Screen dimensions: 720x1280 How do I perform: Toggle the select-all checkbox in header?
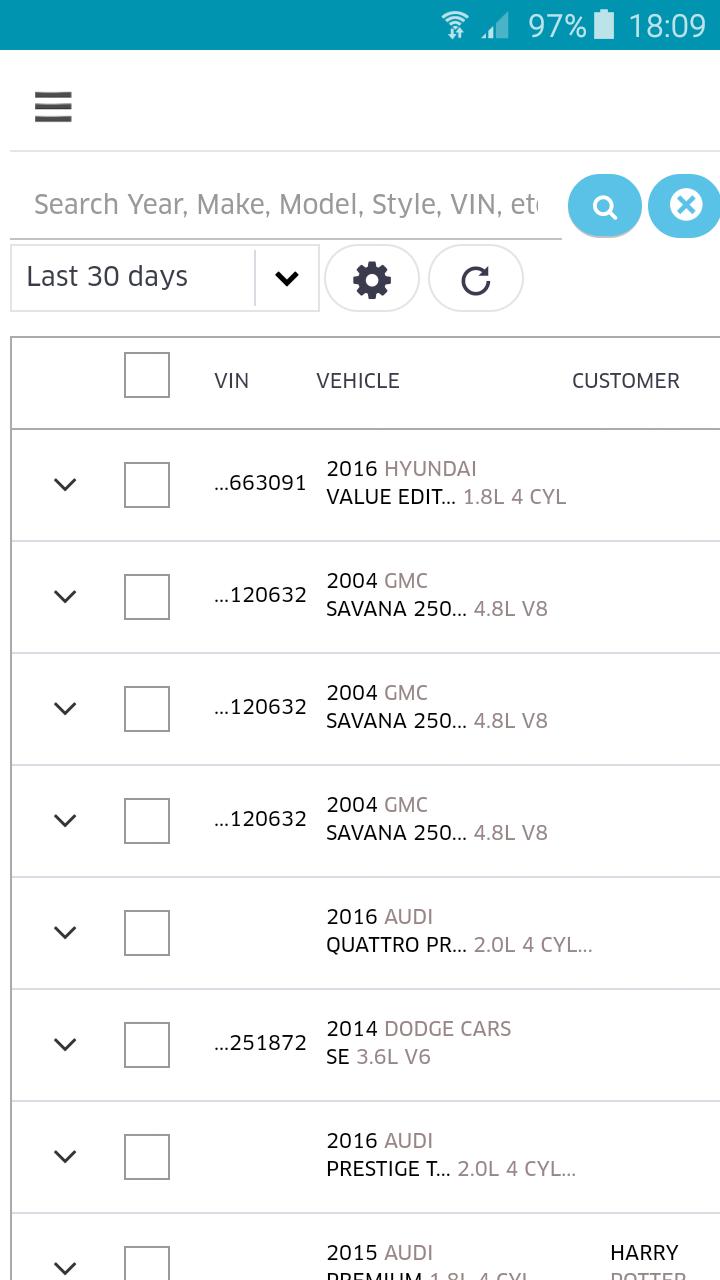coord(147,376)
